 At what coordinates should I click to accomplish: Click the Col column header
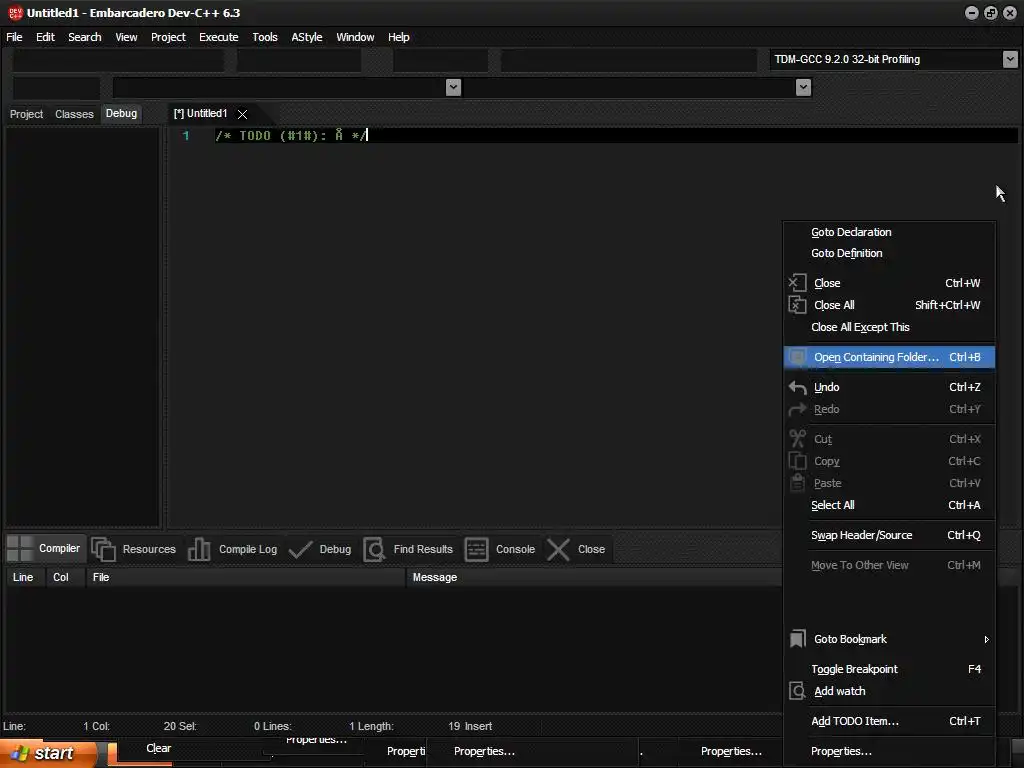[x=61, y=577]
